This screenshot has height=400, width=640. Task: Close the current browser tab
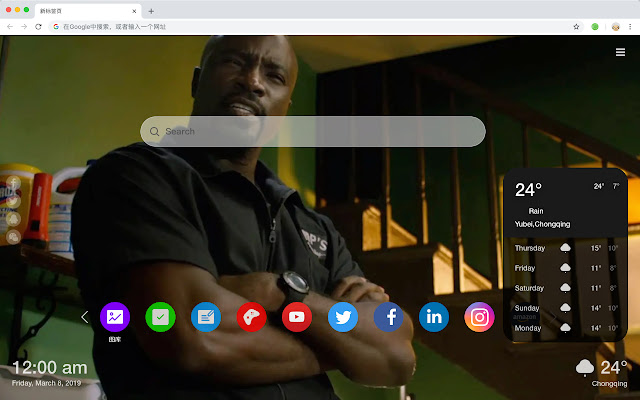point(134,11)
